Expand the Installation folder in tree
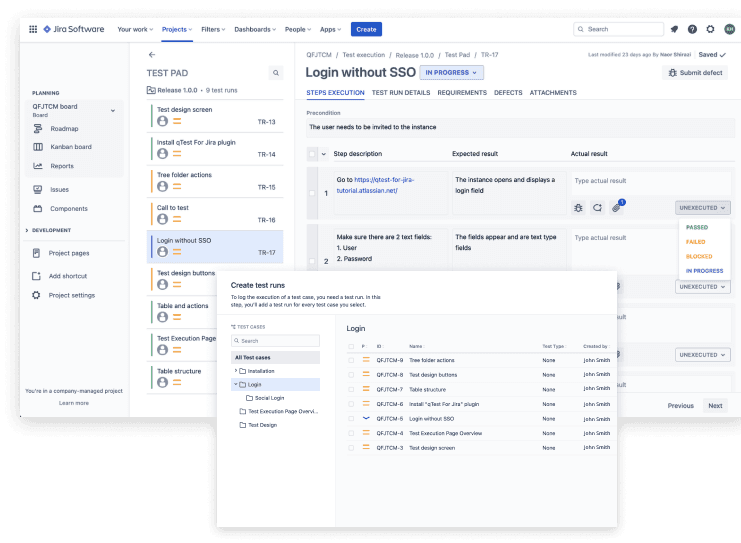Viewport: 741px width, 543px height. pos(236,371)
